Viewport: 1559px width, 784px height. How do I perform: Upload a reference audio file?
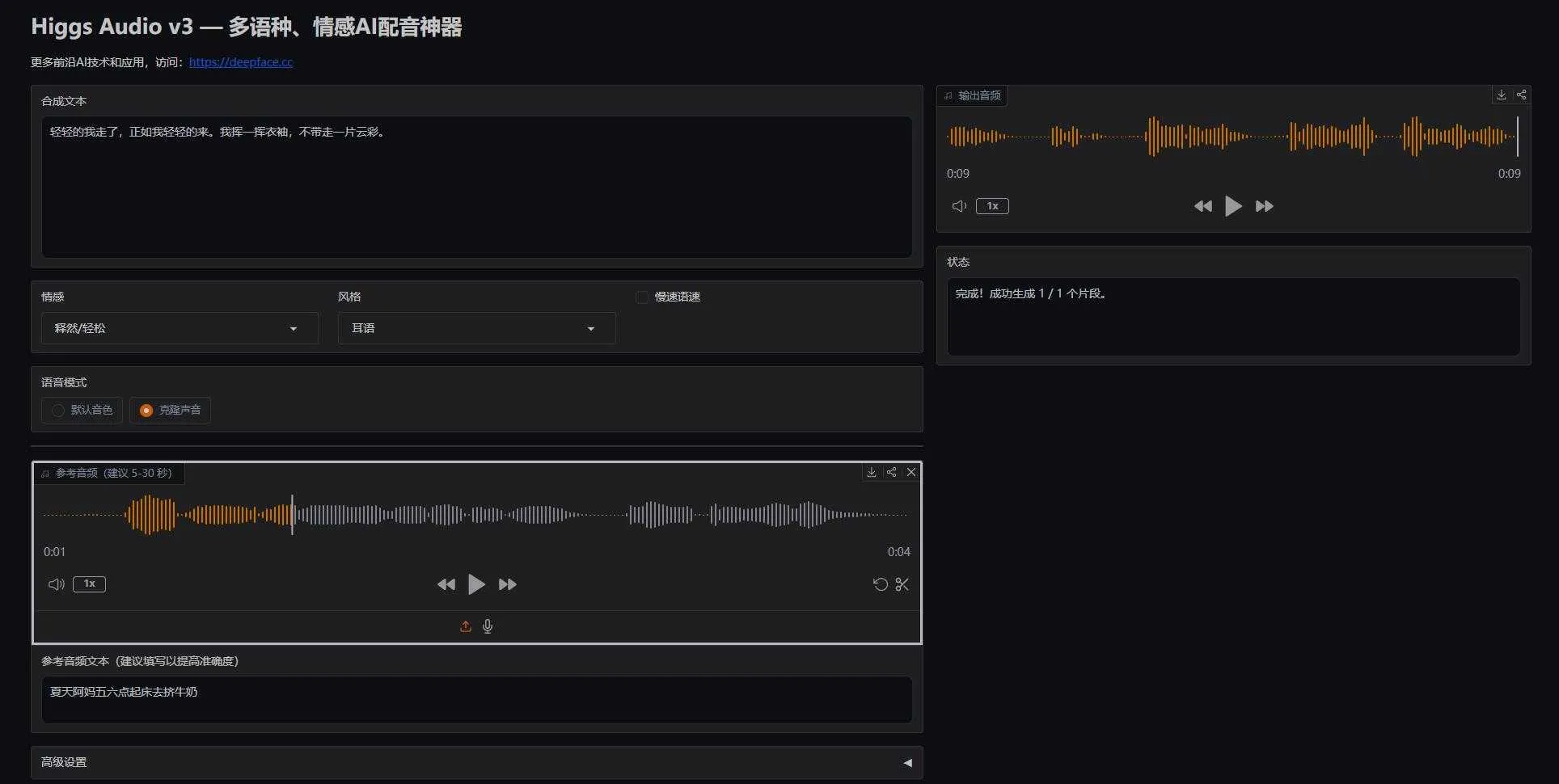pos(466,626)
